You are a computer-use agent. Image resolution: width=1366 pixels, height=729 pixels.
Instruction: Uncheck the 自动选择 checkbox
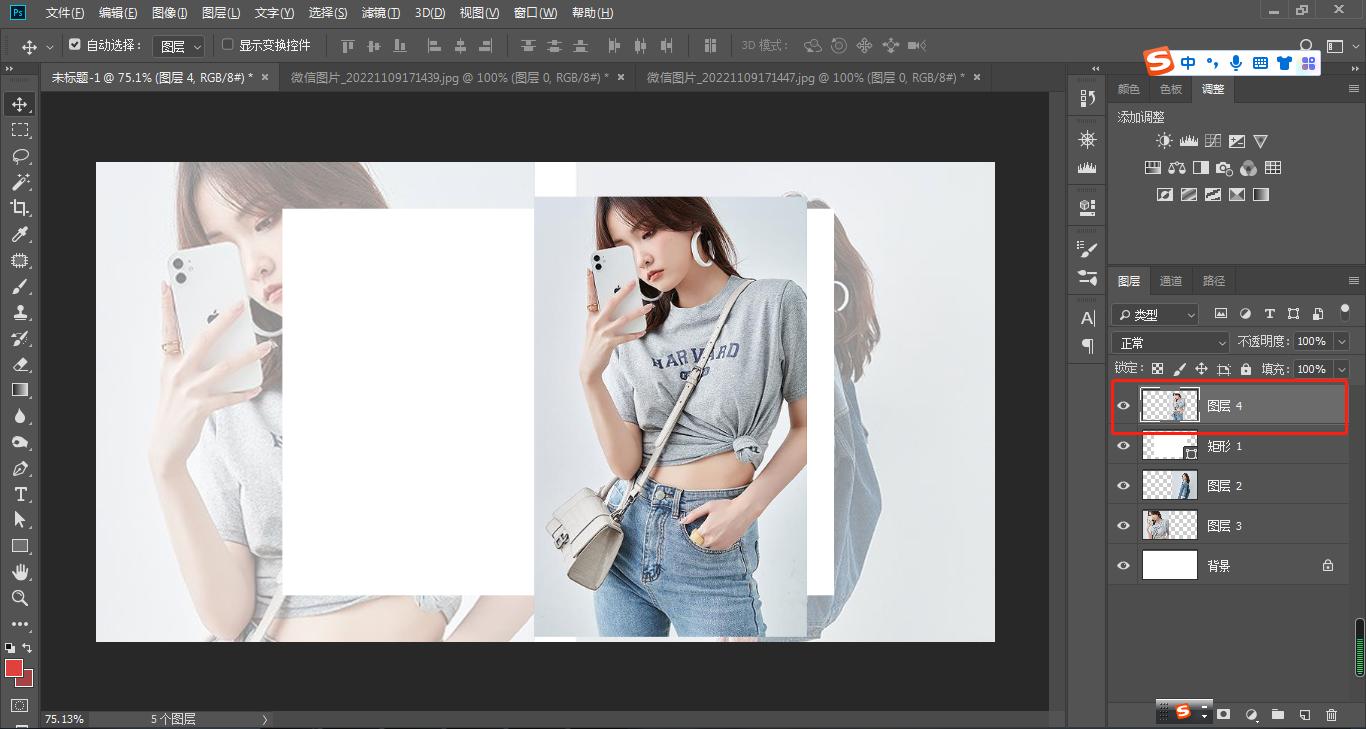click(75, 45)
